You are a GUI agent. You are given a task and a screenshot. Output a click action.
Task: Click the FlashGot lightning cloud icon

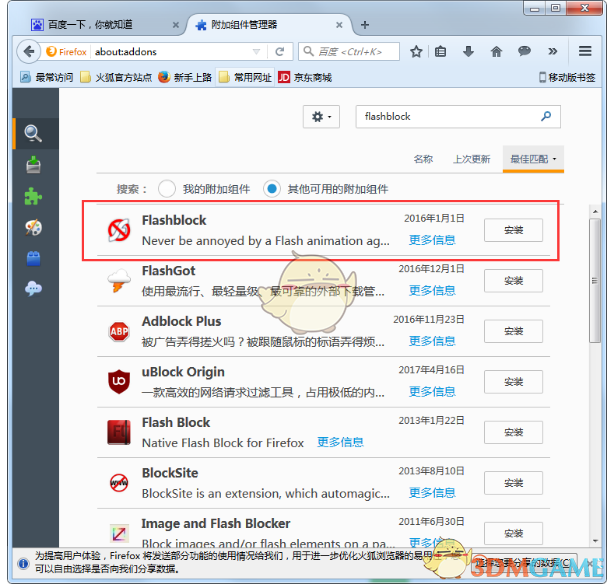[x=119, y=280]
